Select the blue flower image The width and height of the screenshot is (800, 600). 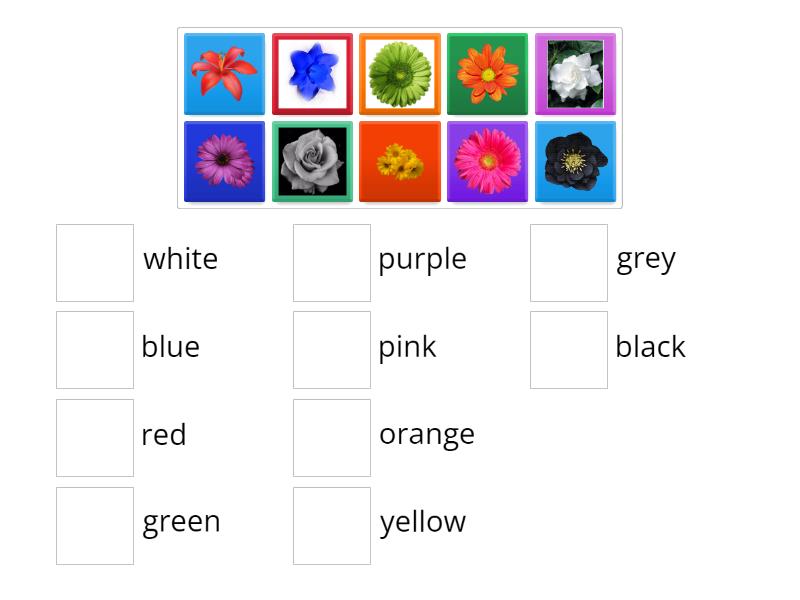(x=312, y=73)
